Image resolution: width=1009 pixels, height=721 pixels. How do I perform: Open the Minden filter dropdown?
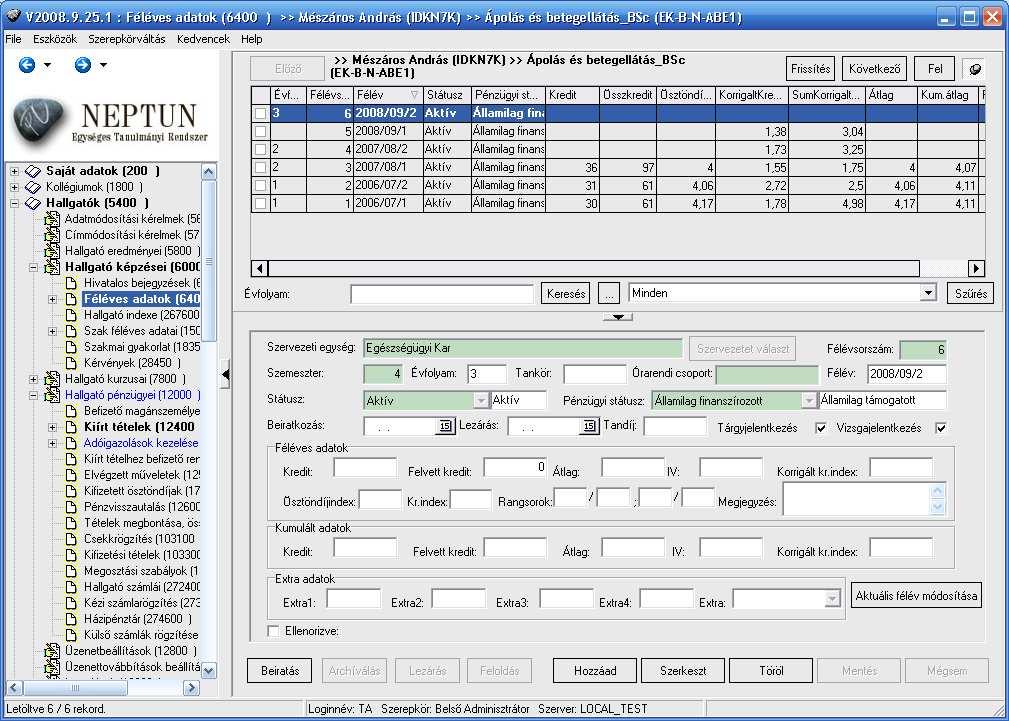pos(927,293)
